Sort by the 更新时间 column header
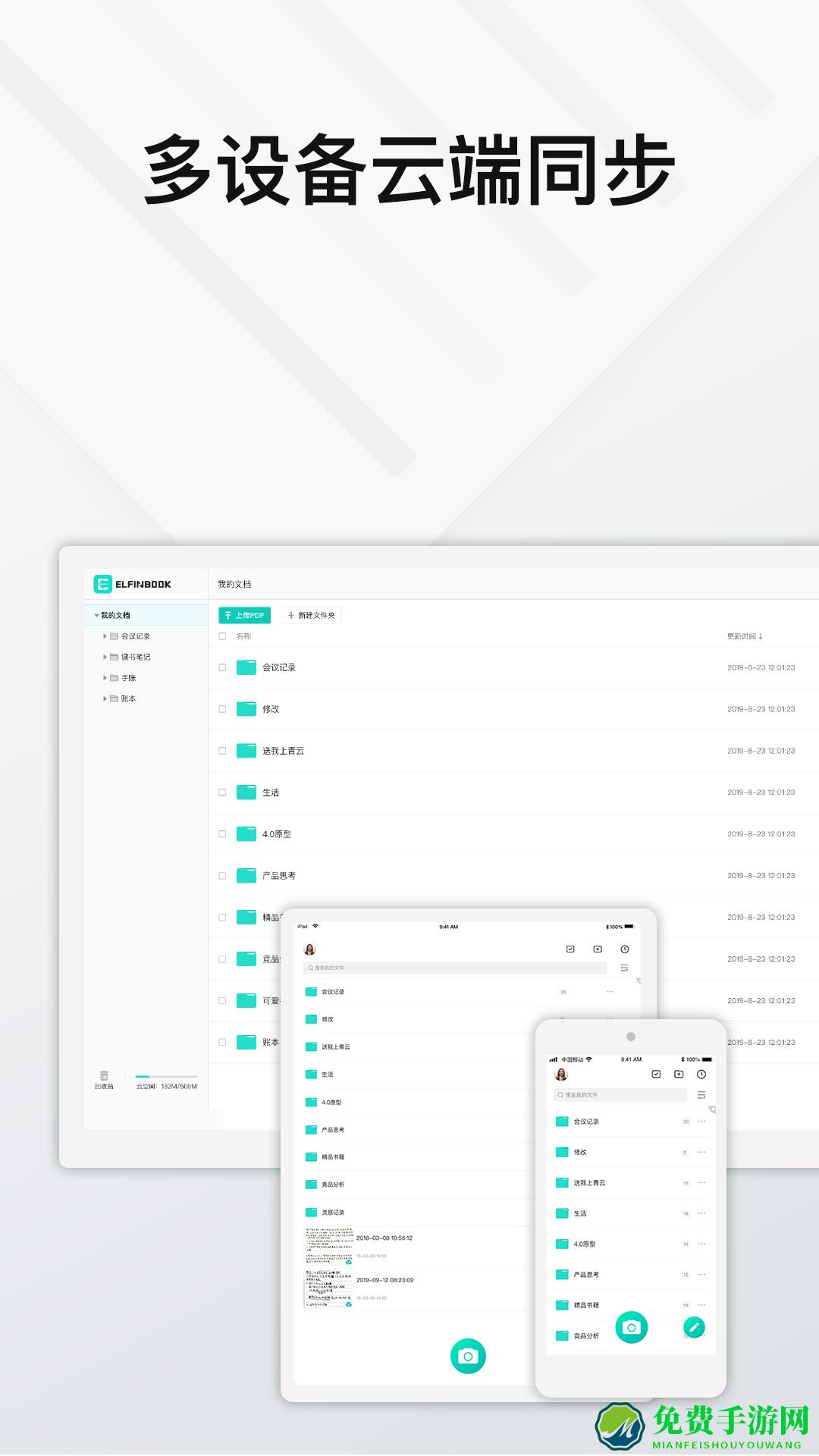This screenshot has width=819, height=1456. coord(745,636)
